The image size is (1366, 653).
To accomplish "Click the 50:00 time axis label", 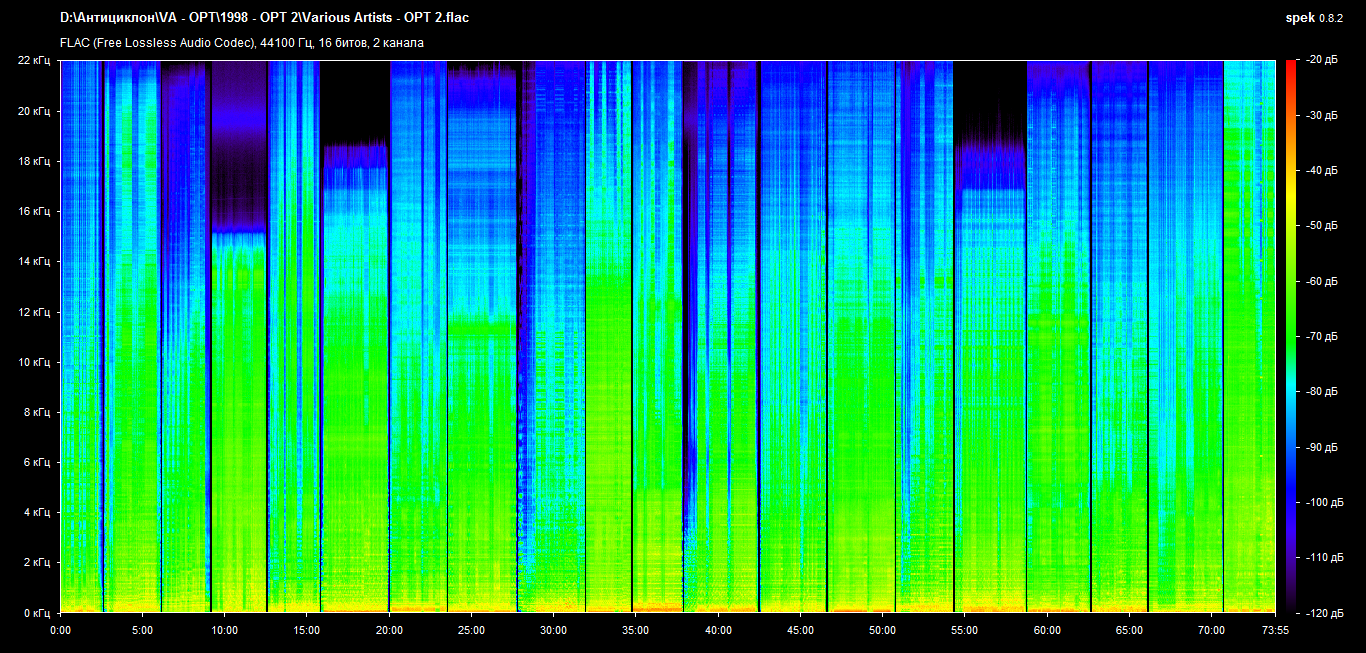I will [882, 631].
